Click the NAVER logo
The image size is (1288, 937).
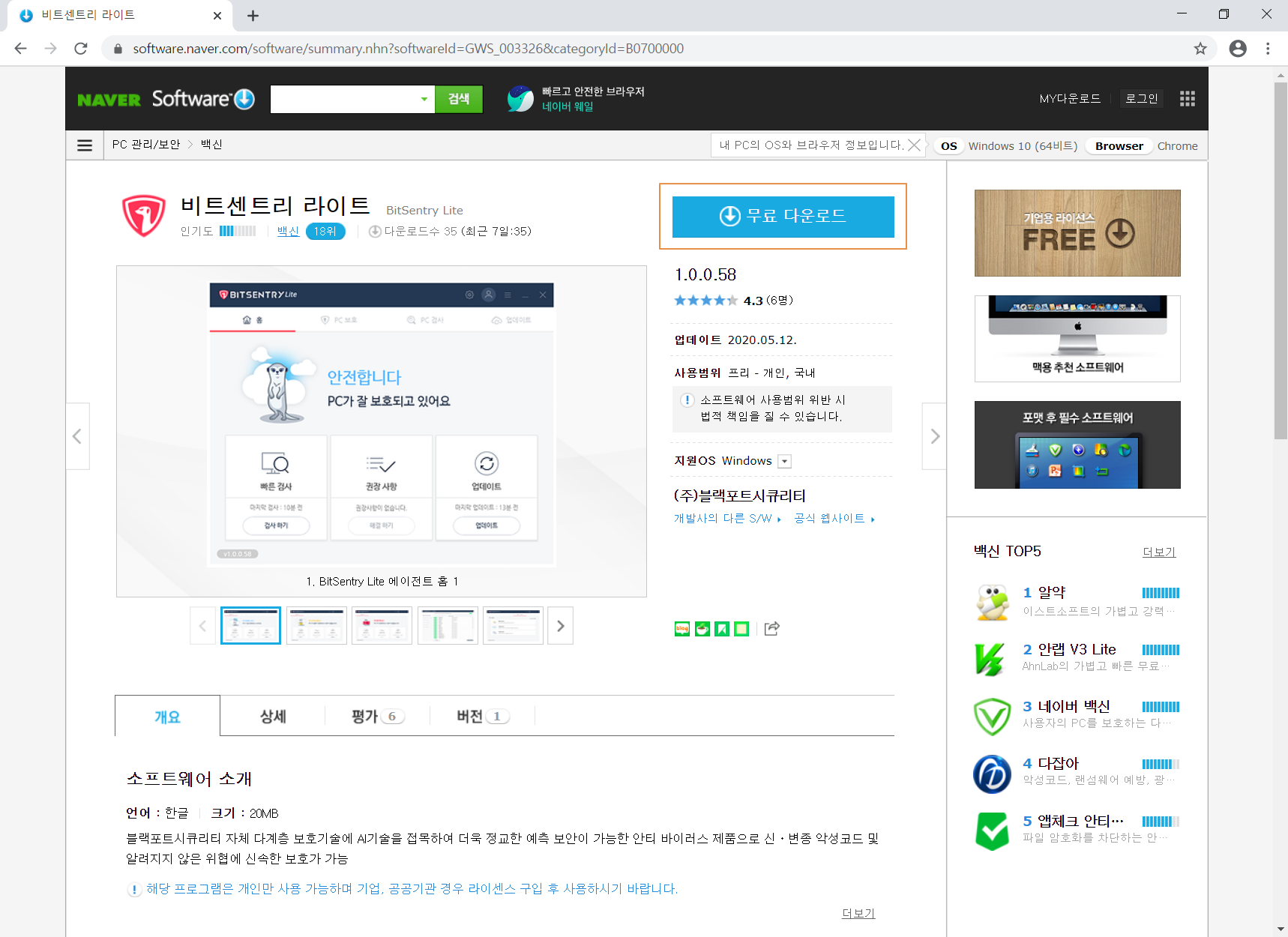[109, 100]
